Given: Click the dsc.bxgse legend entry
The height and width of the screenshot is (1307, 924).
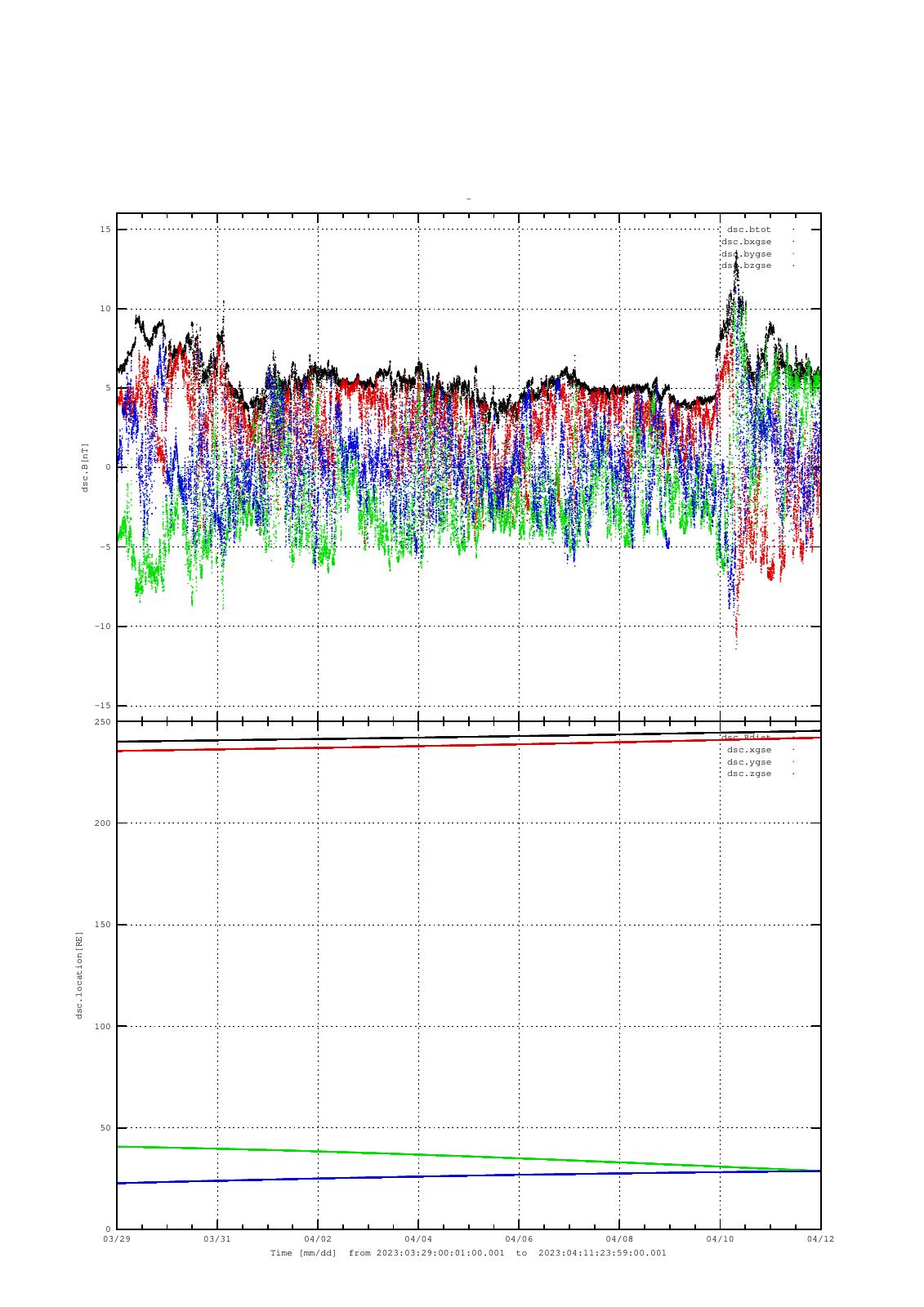Looking at the screenshot, I should click(746, 242).
